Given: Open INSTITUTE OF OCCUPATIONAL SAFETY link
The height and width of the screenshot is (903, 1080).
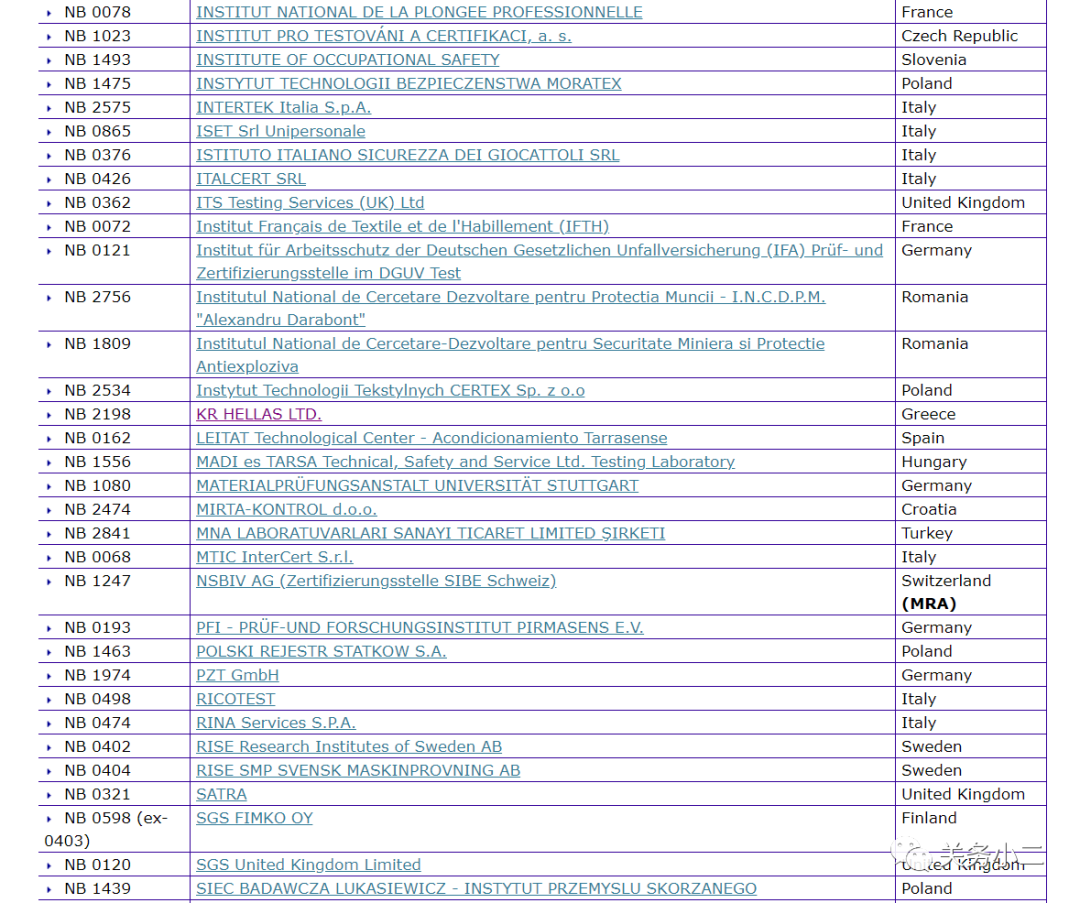Looking at the screenshot, I should pyautogui.click(x=347, y=59).
